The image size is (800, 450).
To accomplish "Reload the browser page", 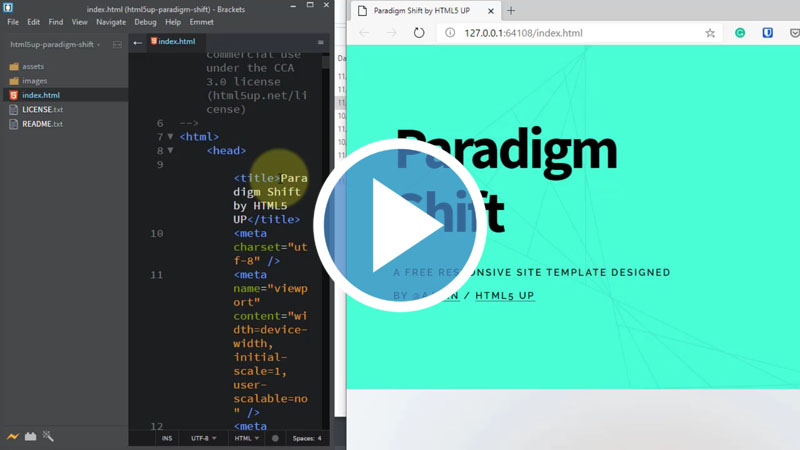I will point(419,33).
